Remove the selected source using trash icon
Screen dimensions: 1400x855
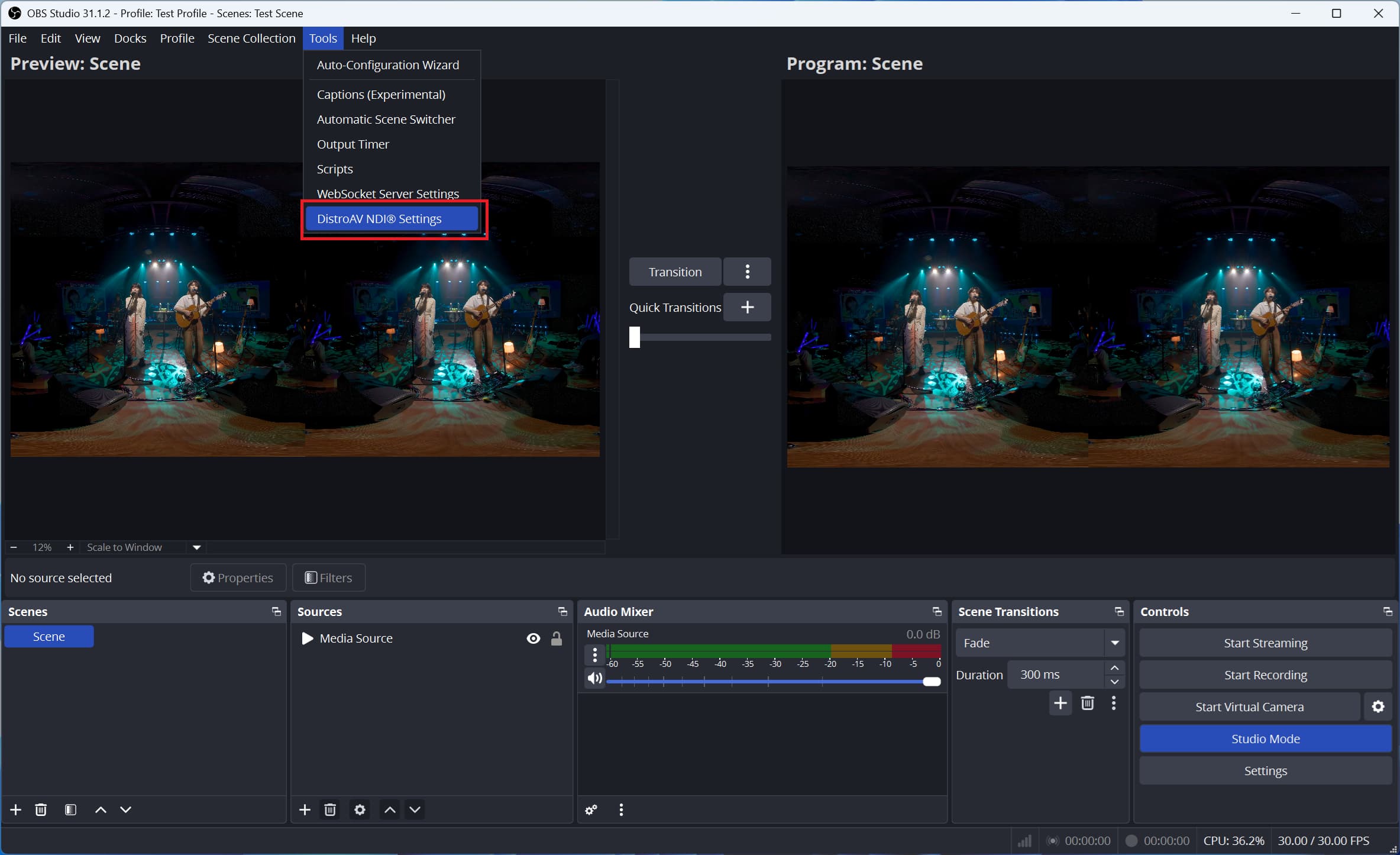(x=329, y=809)
